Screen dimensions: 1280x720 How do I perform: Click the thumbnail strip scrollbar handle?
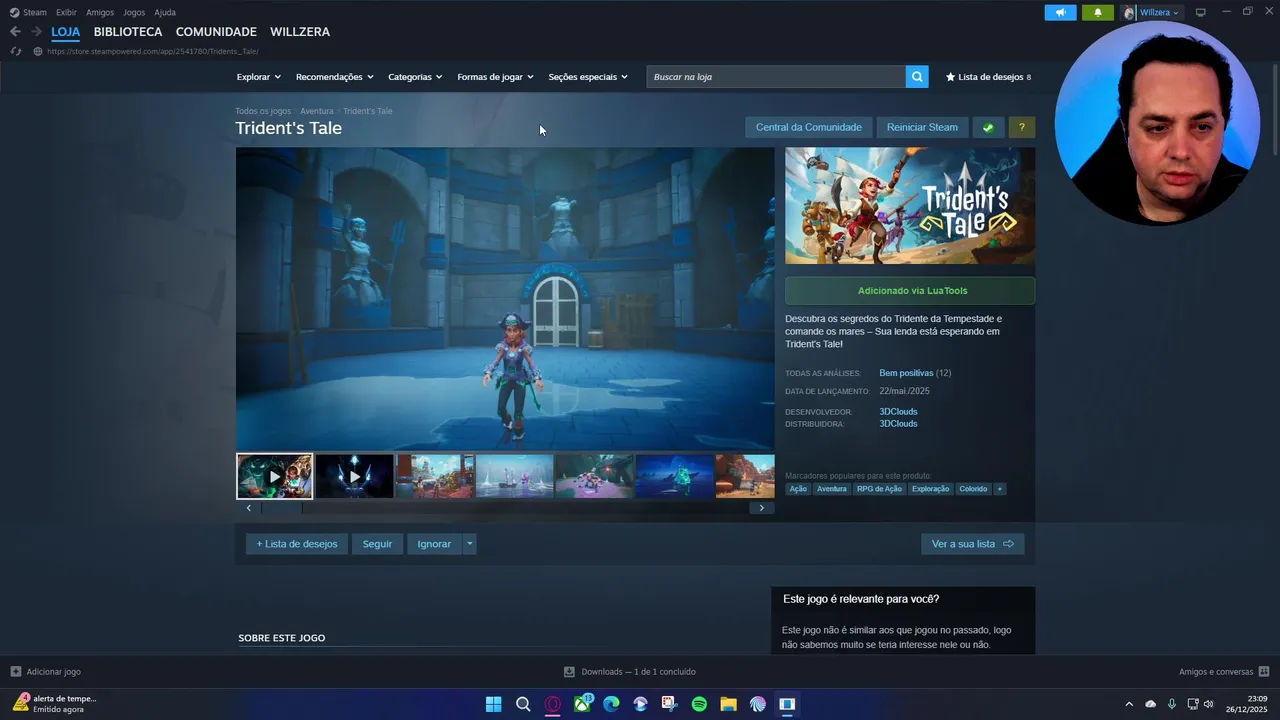pos(281,508)
